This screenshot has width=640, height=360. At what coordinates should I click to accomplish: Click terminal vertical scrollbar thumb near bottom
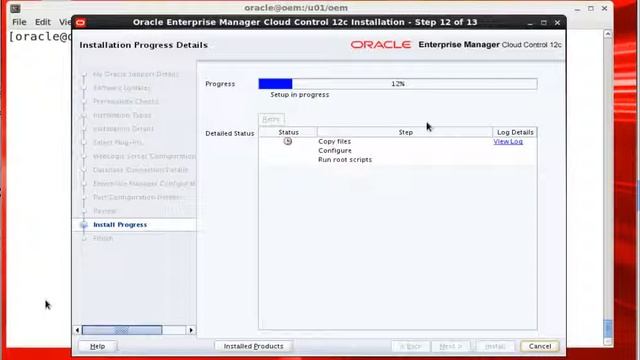[x=608, y=328]
